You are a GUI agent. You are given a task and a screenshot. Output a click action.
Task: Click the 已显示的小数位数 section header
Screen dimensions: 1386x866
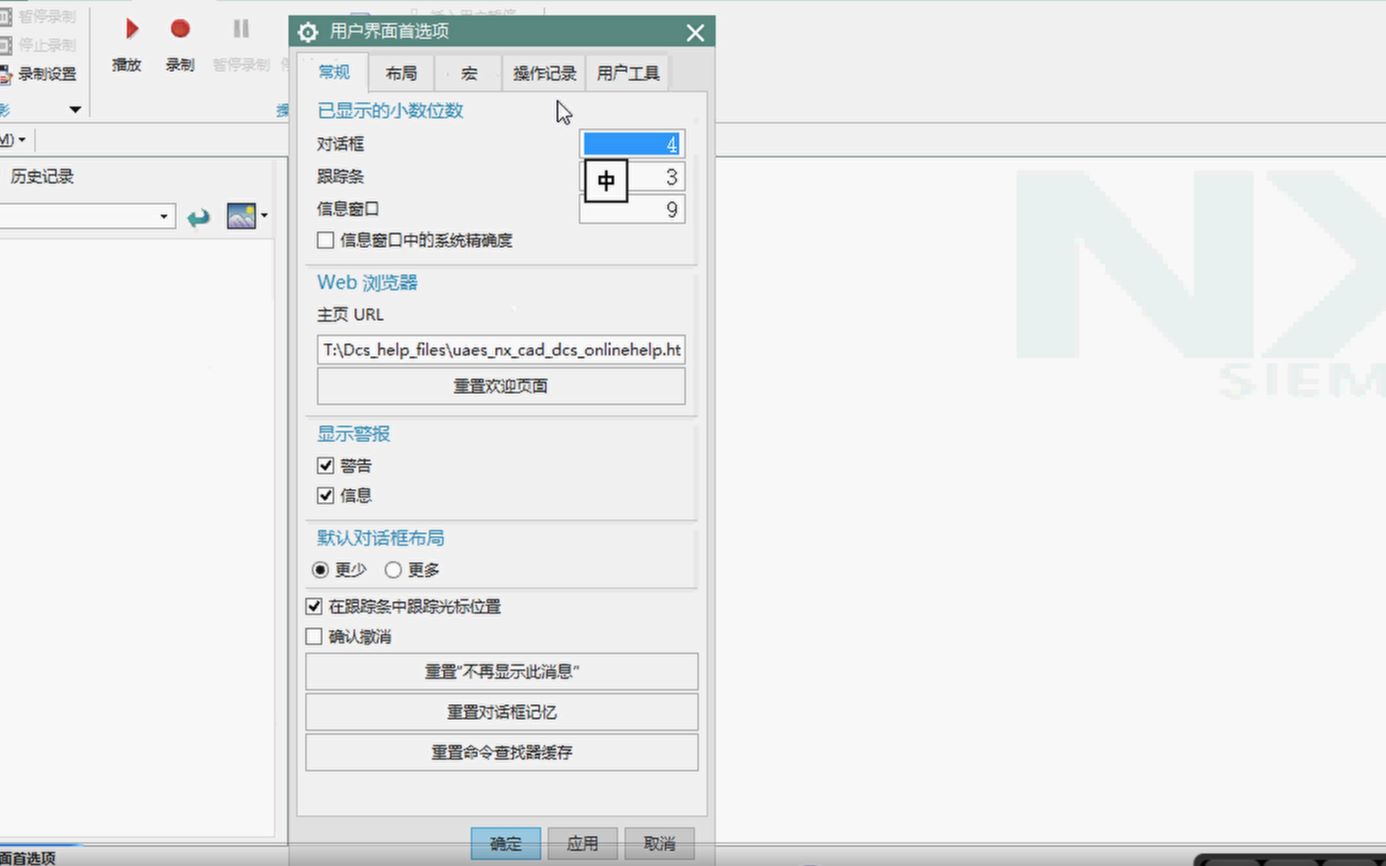pos(390,111)
